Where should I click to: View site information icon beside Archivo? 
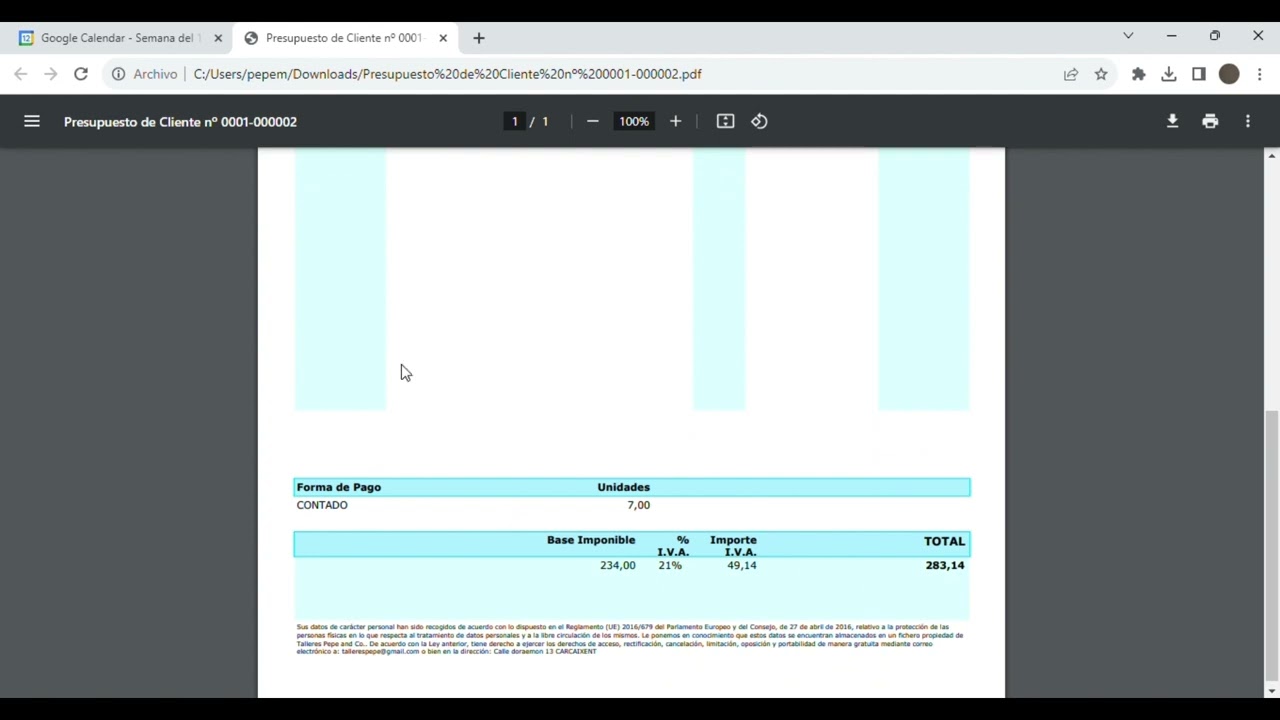click(118, 74)
